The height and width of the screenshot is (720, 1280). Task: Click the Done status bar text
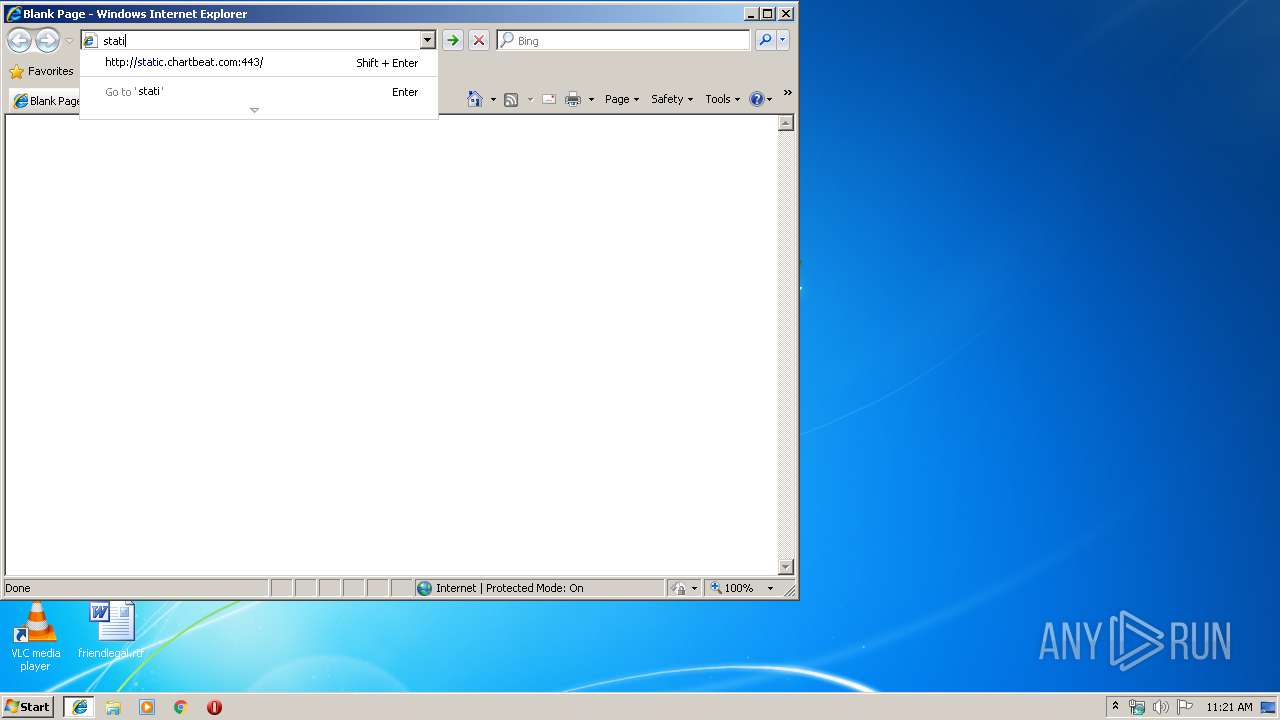click(x=18, y=588)
